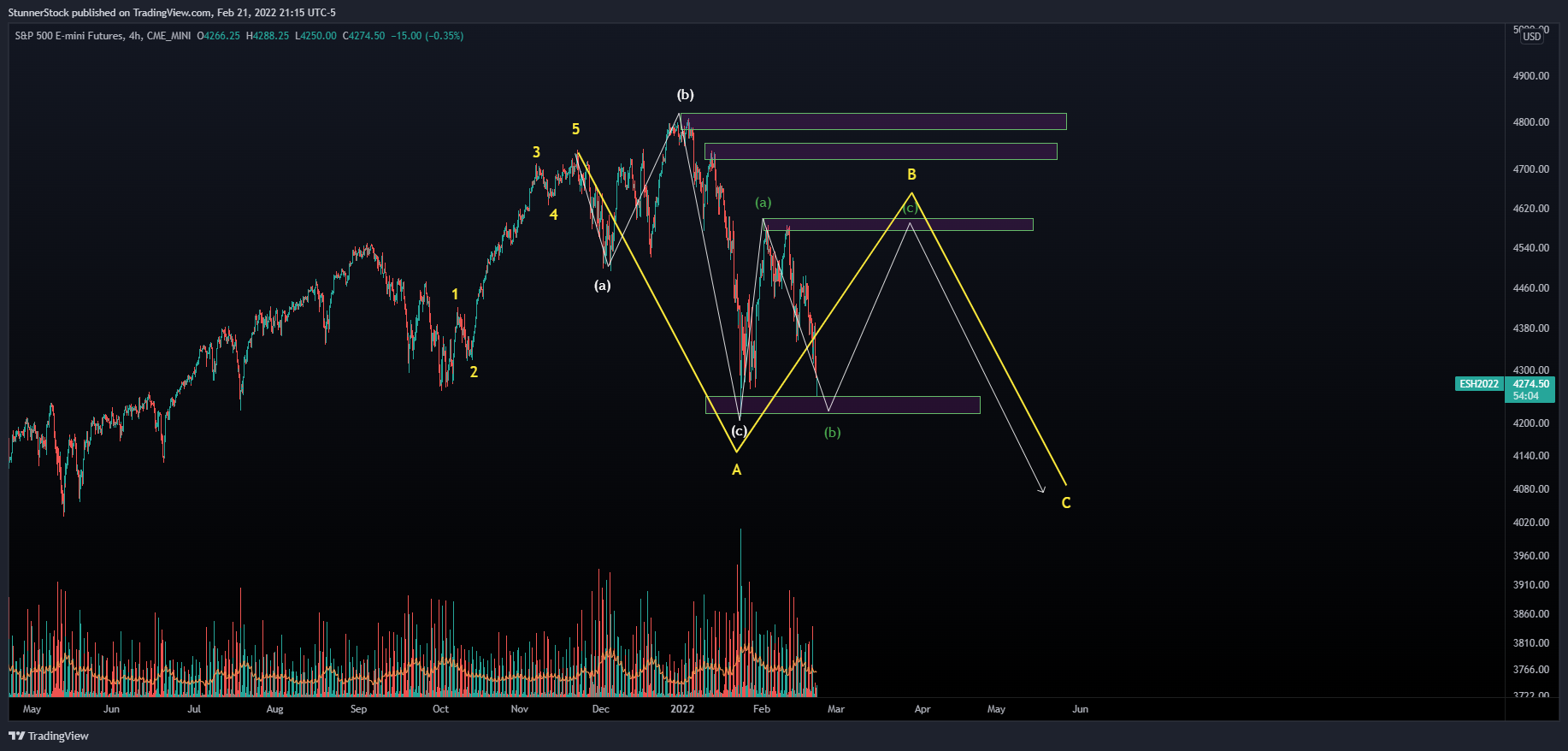Select the ESH2022 symbol tag
Screen dimensions: 1568x751
(x=1479, y=384)
